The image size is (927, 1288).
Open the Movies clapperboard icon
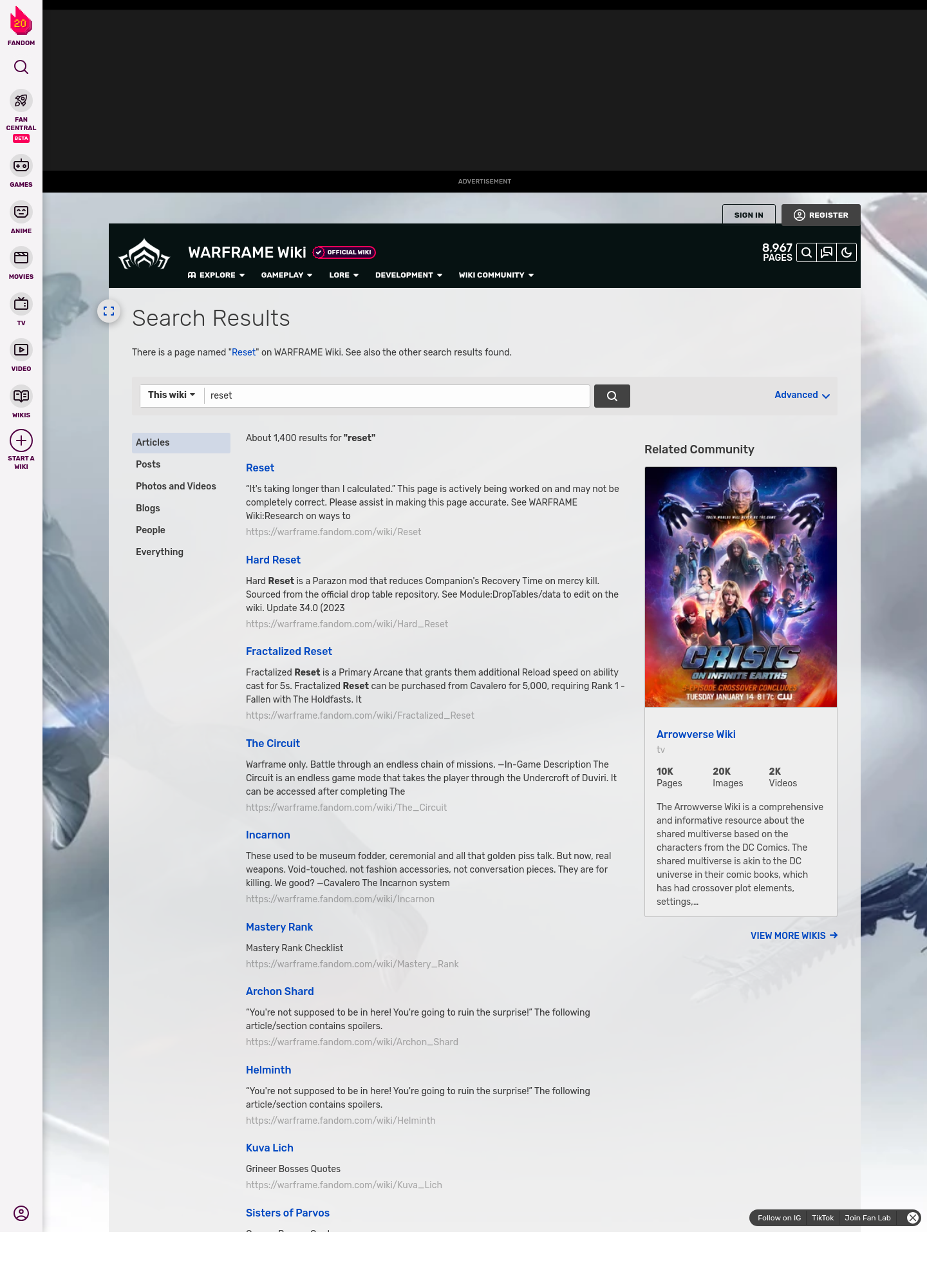pyautogui.click(x=21, y=258)
